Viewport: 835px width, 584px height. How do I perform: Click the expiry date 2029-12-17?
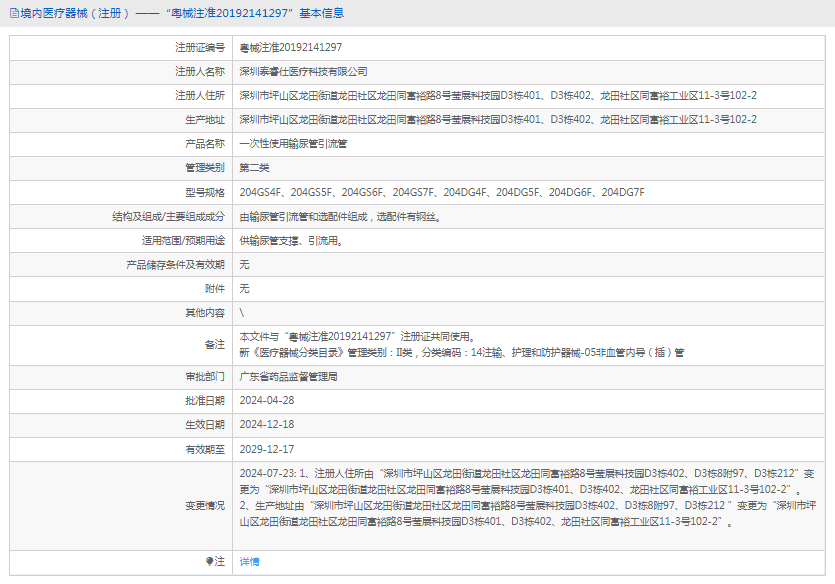[x=267, y=449]
